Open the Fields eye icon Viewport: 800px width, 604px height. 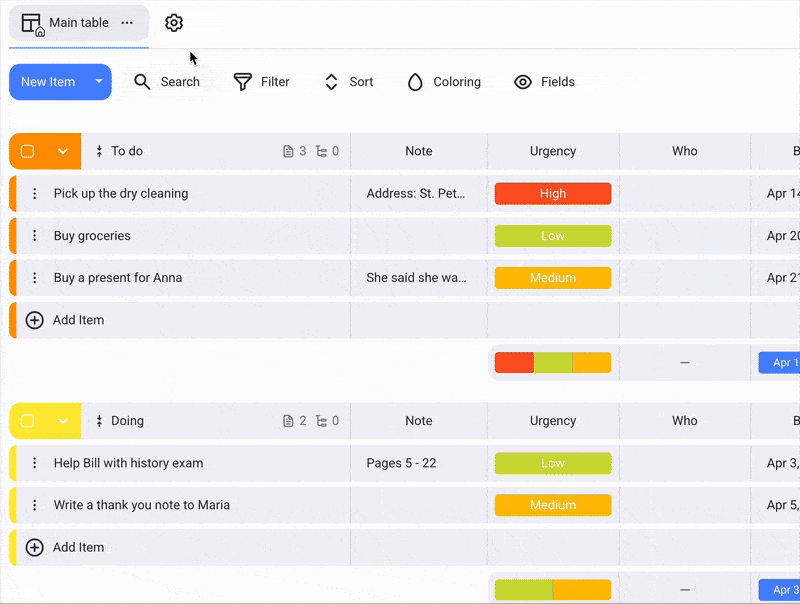(x=523, y=82)
